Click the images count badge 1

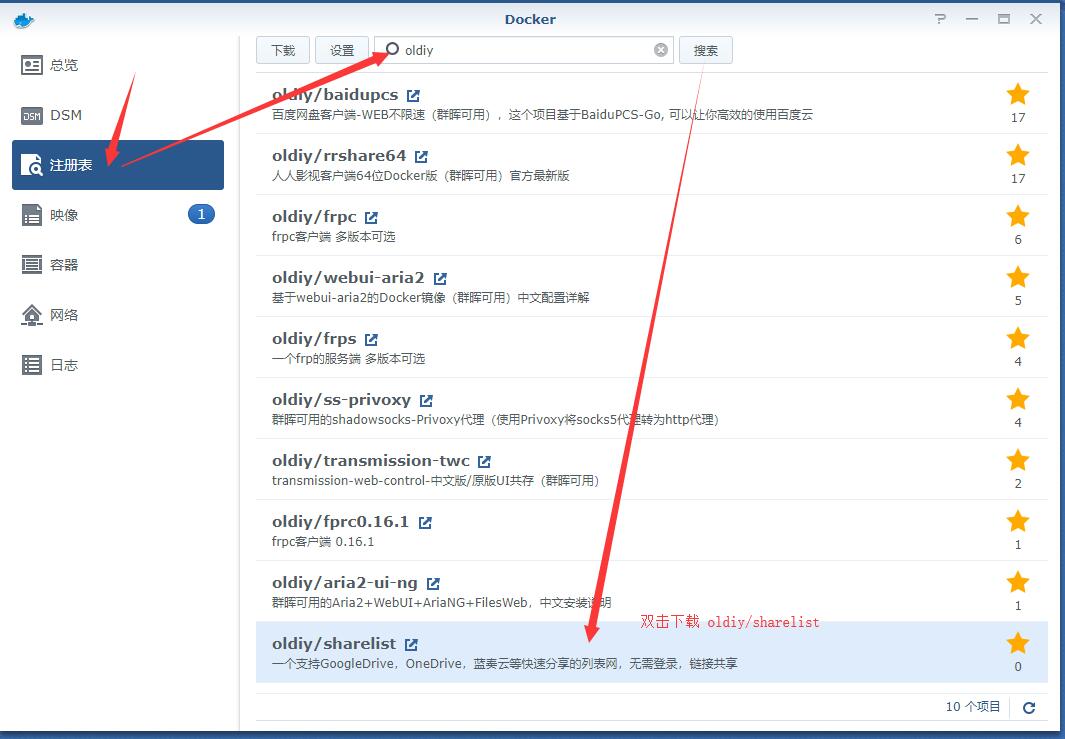coord(201,215)
